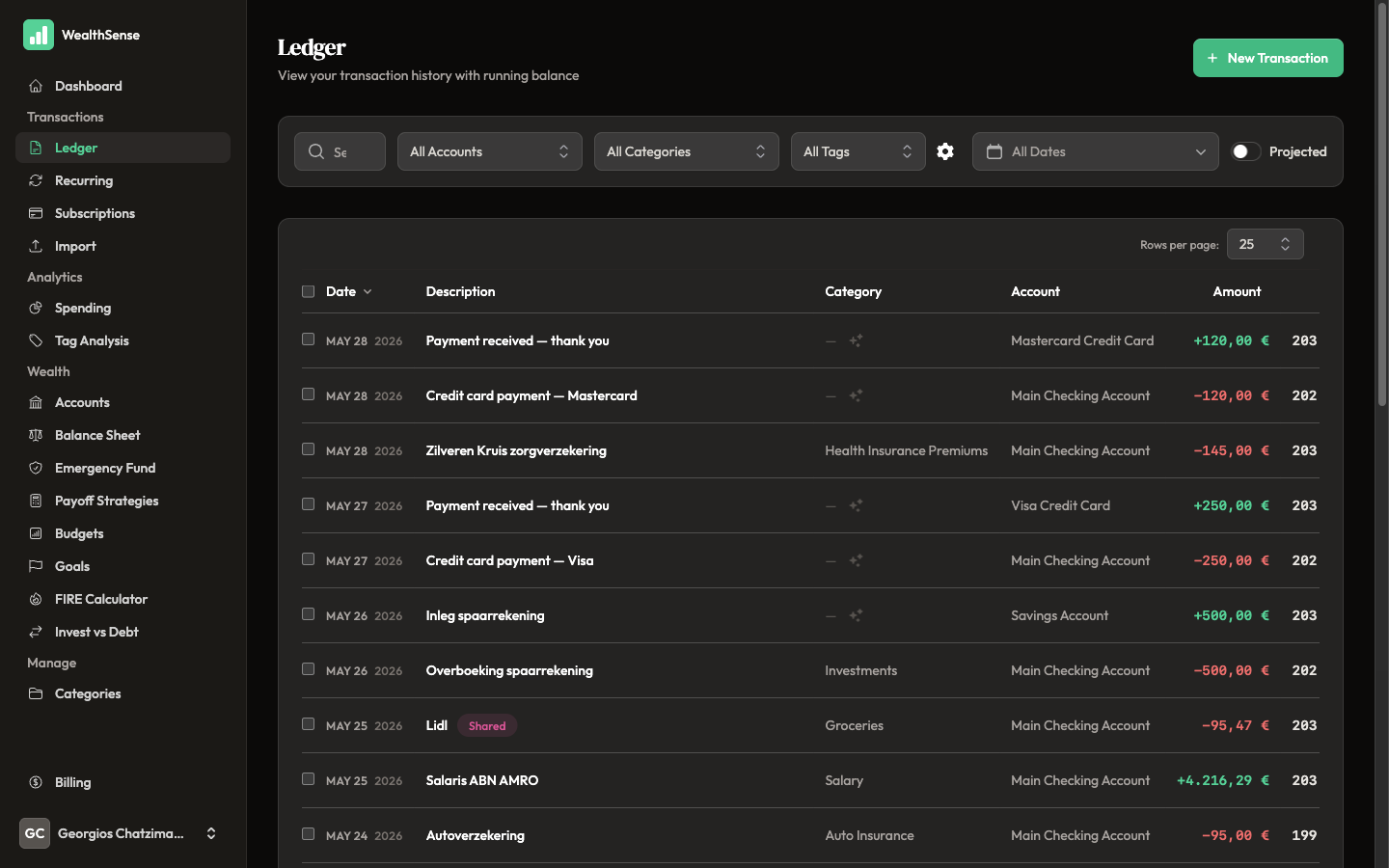The image size is (1389, 868).
Task: Select checkbox for Inleg spaarrekening row
Action: pos(308,614)
